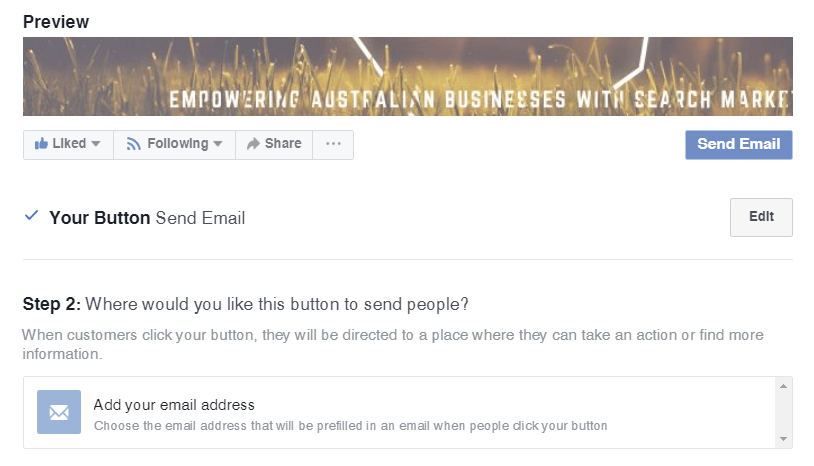
Task: Click the Following button label
Action: click(178, 144)
